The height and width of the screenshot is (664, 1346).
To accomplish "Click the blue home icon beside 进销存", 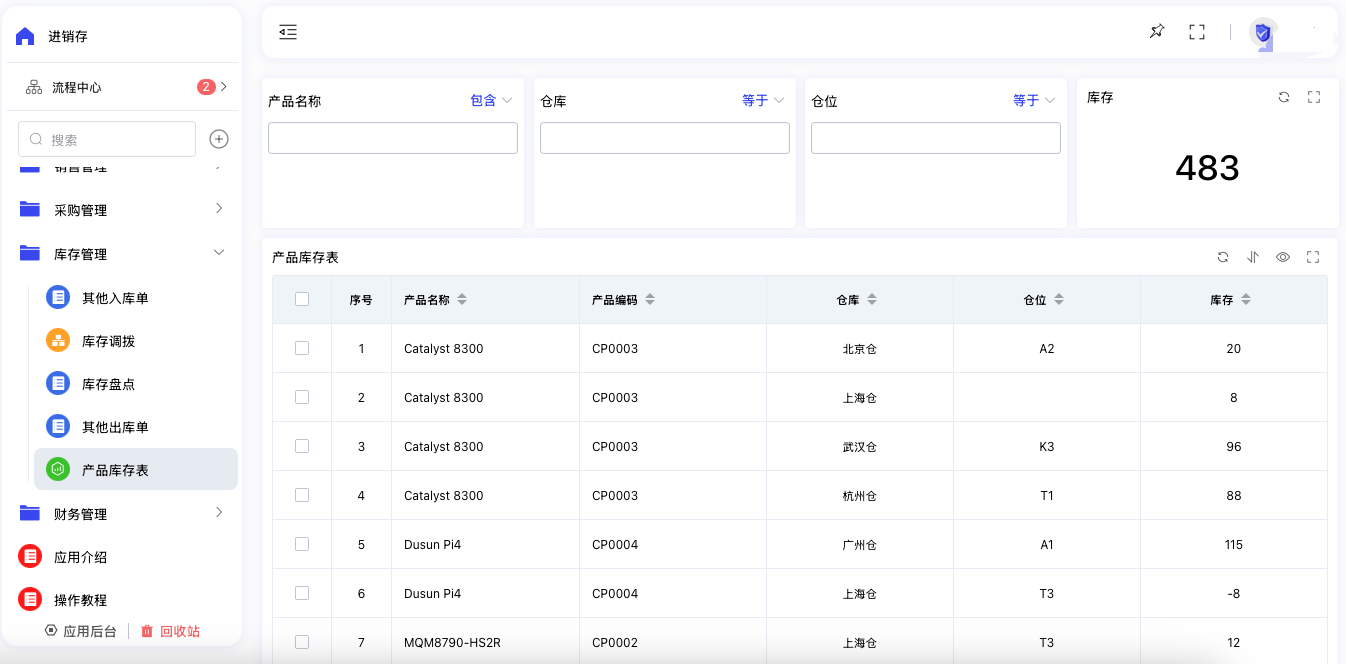I will point(25,36).
